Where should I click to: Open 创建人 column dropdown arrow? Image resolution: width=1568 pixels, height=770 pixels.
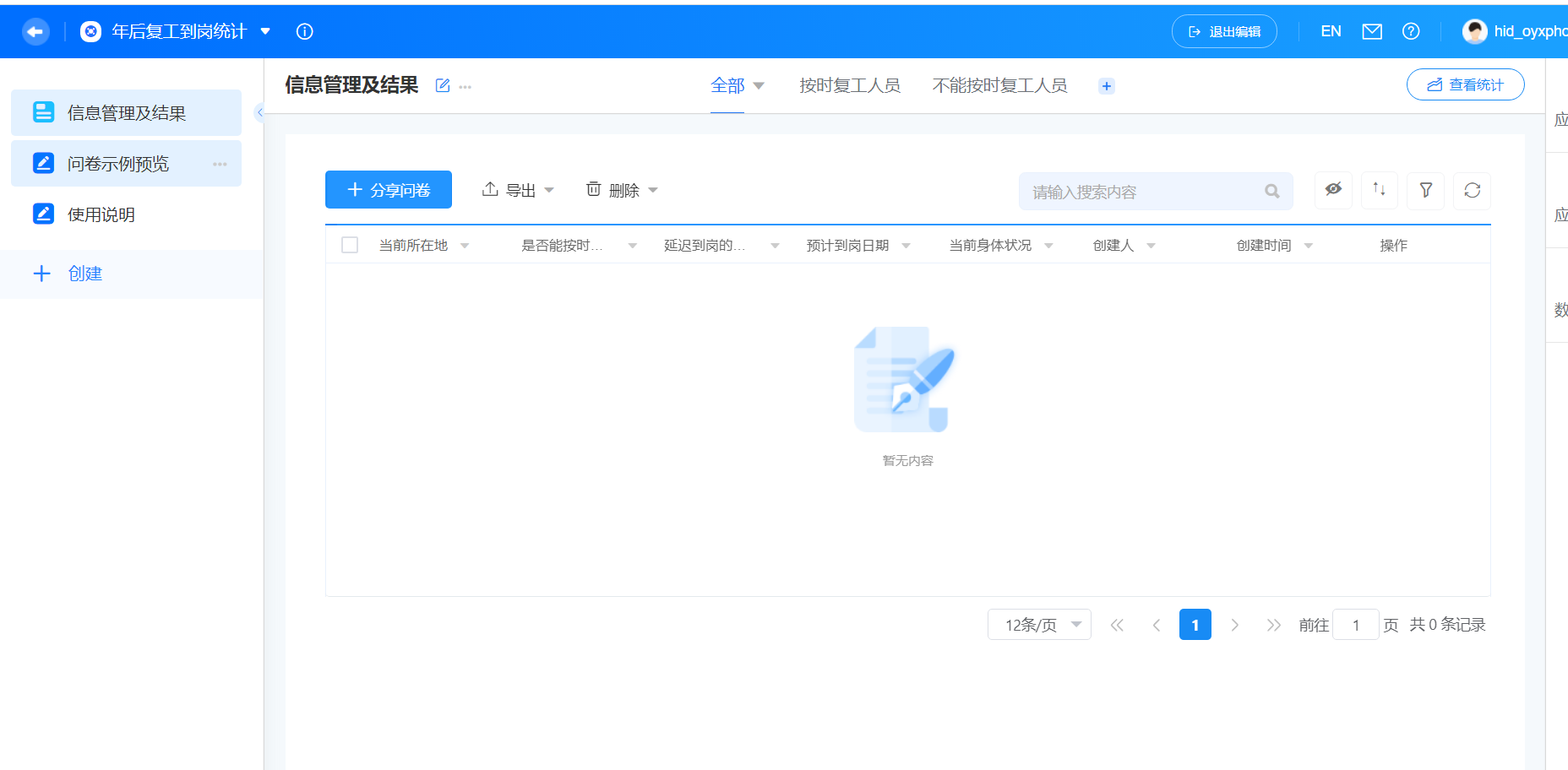pos(1151,246)
